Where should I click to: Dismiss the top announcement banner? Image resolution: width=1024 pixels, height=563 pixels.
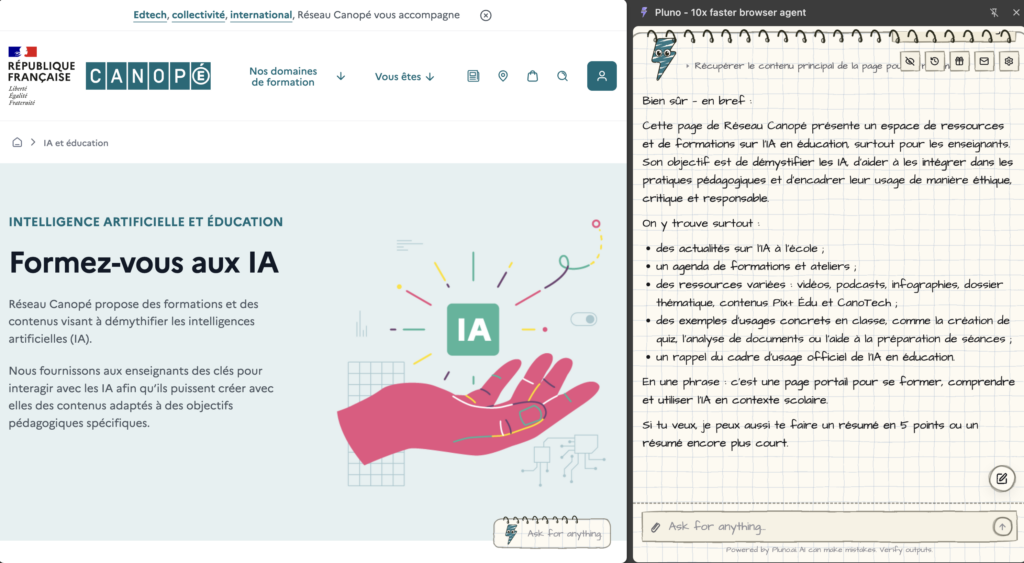486,15
